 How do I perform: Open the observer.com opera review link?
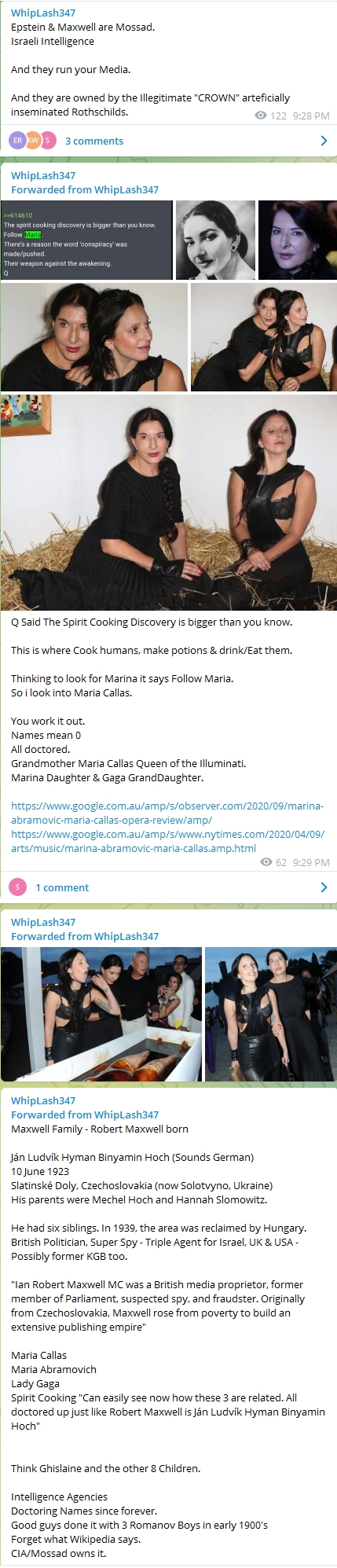pos(167,813)
